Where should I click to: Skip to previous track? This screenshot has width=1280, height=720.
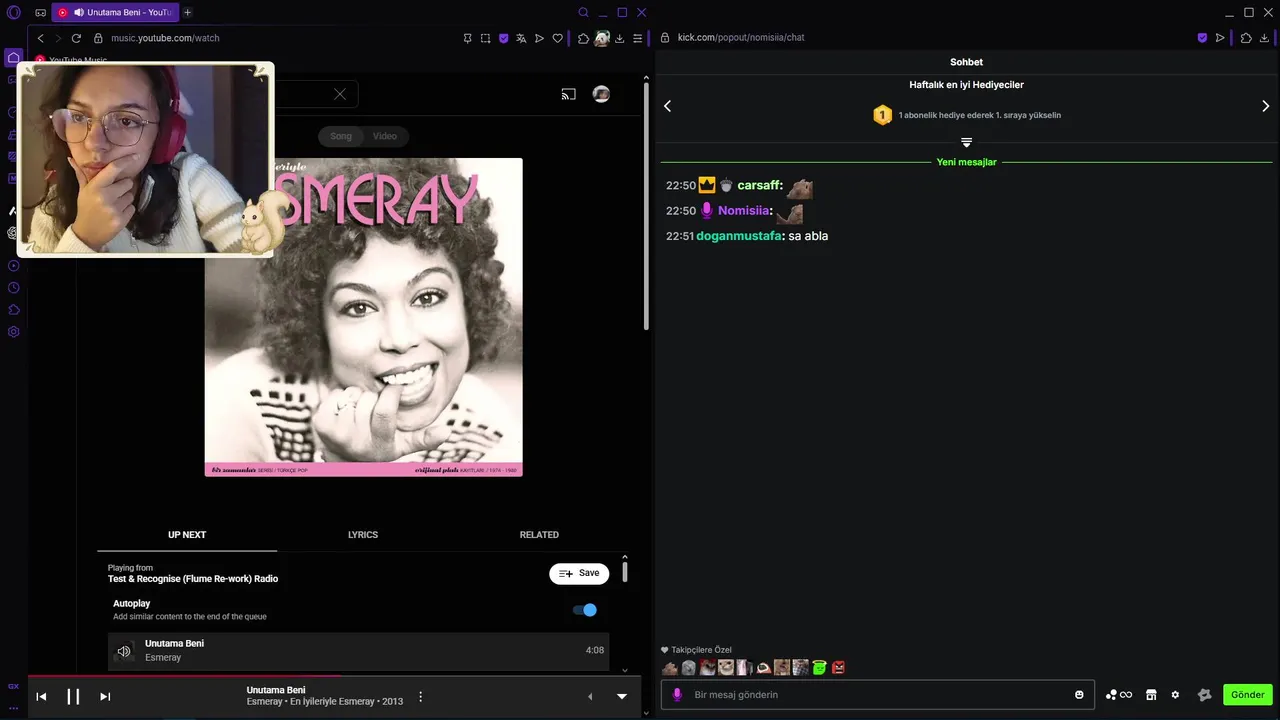41,696
